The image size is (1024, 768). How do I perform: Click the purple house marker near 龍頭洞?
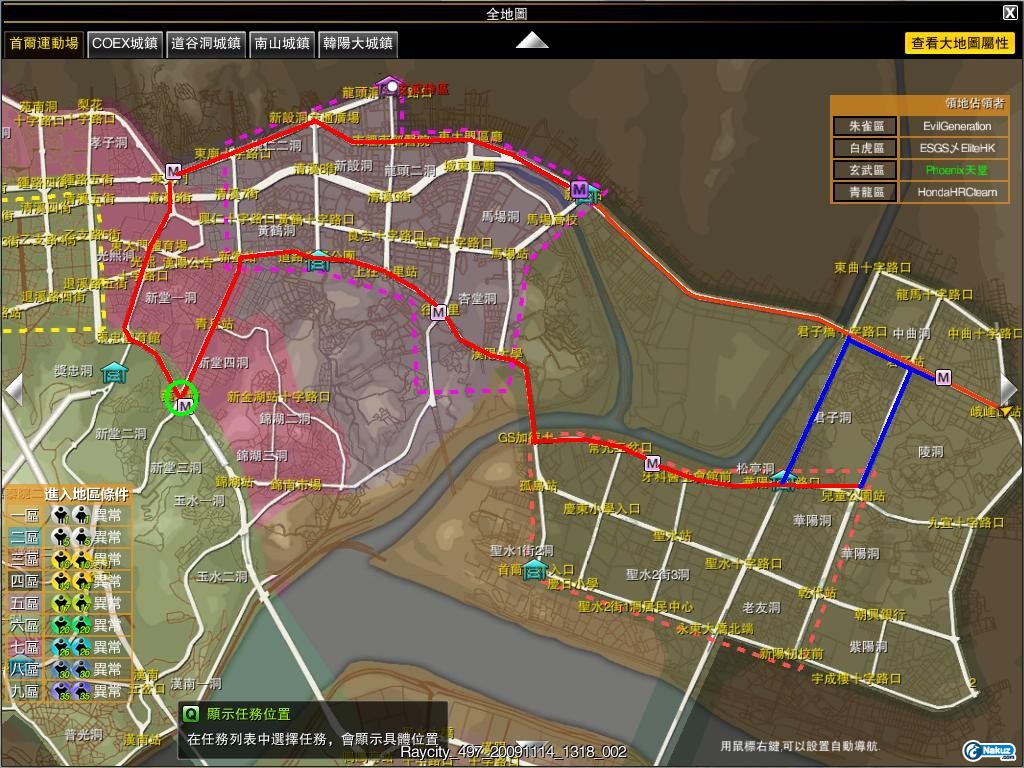tap(391, 86)
